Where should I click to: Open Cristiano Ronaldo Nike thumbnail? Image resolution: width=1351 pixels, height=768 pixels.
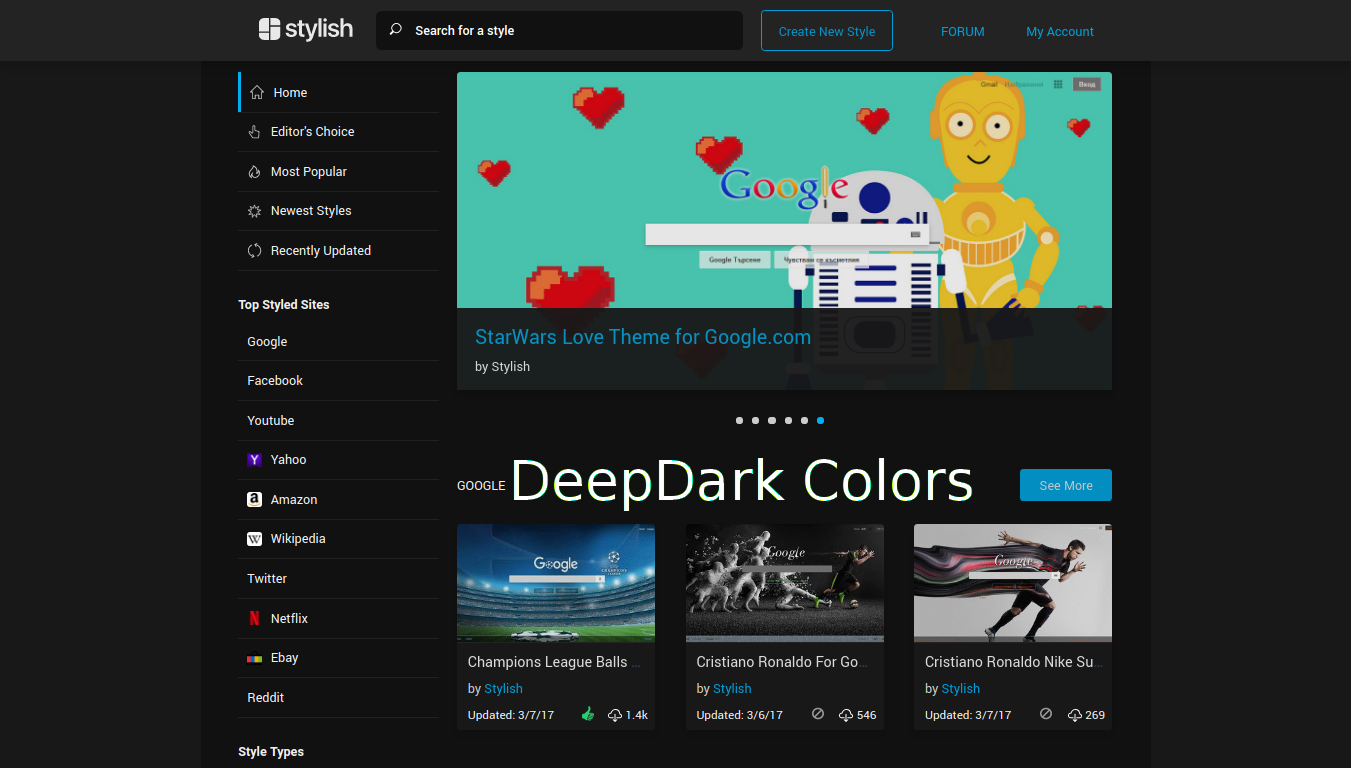tap(1013, 583)
